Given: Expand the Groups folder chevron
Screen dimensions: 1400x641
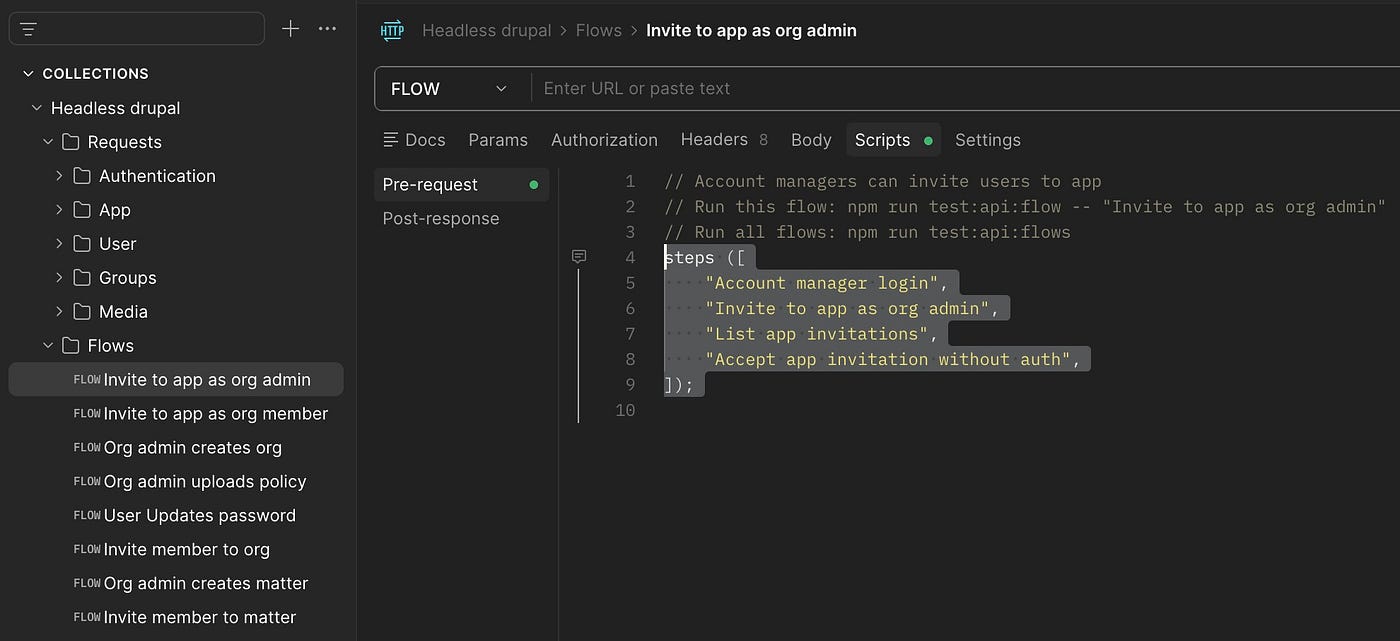Looking at the screenshot, I should pos(59,278).
